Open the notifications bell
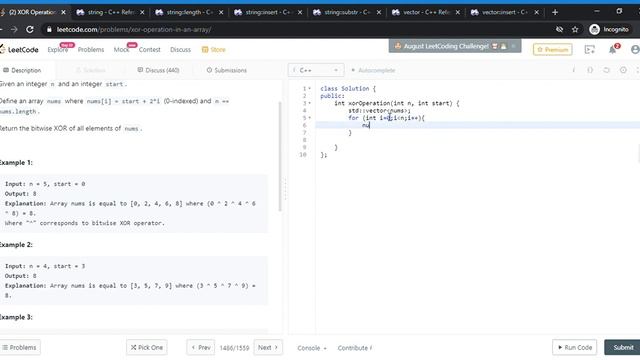 (x=613, y=49)
